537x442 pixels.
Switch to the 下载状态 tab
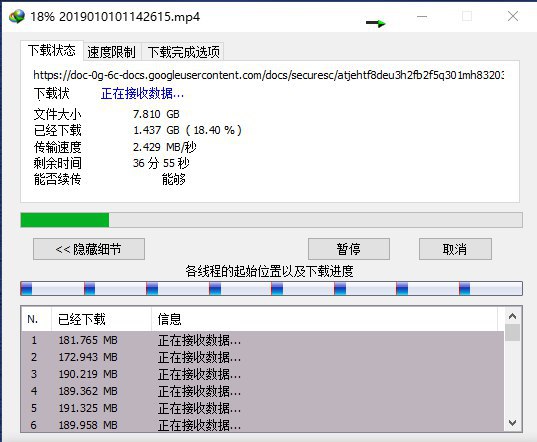[x=52, y=51]
